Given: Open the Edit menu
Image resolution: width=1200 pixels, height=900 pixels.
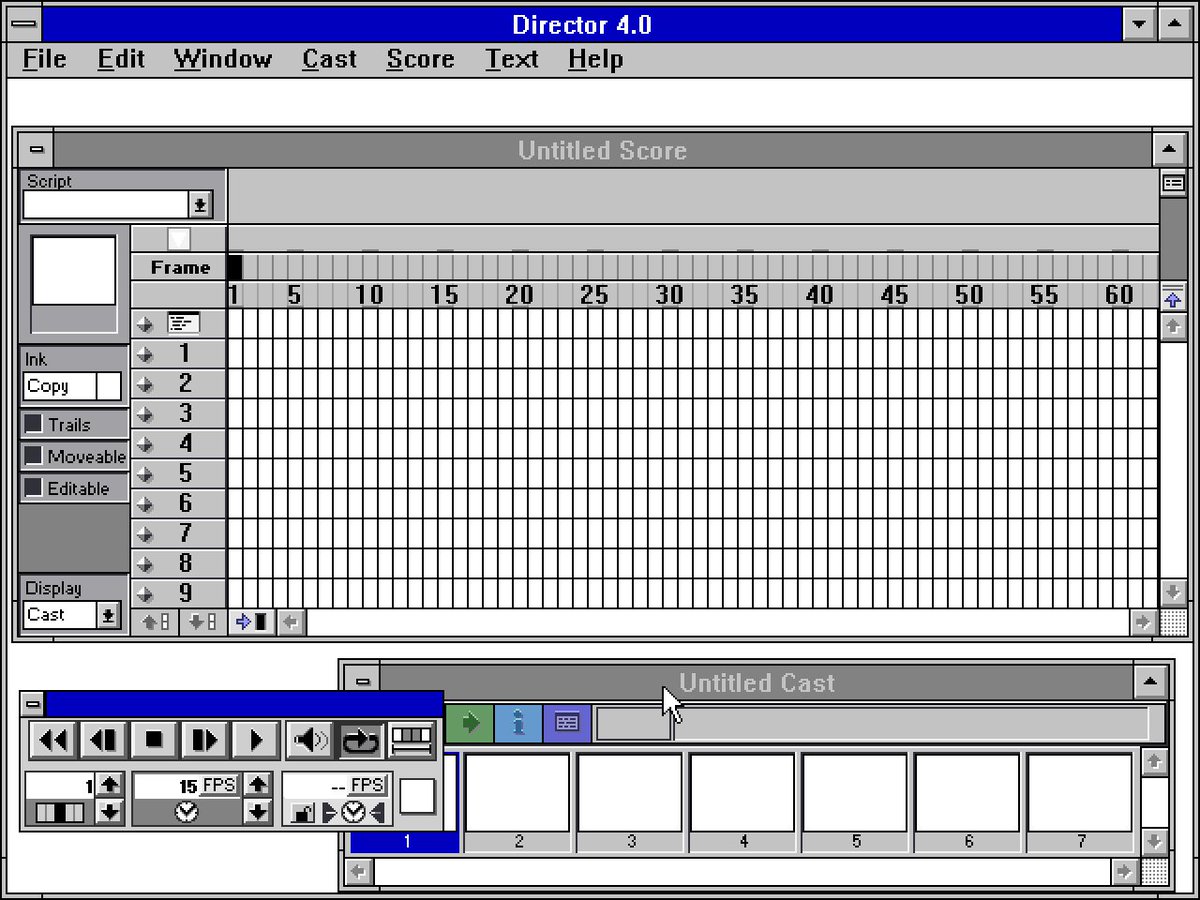Looking at the screenshot, I should pyautogui.click(x=121, y=59).
